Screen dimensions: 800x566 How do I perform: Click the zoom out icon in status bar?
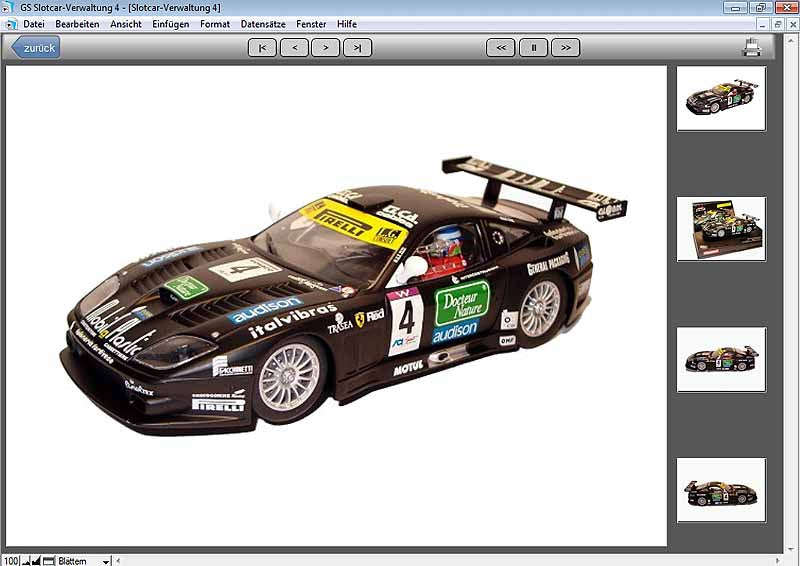(x=26, y=560)
